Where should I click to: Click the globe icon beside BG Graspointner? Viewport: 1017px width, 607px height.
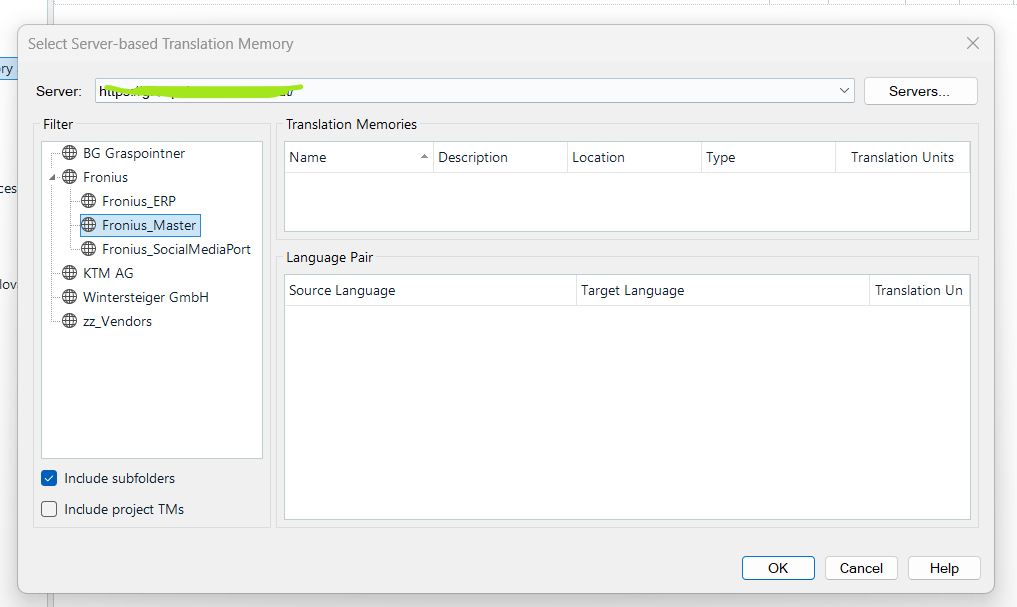coord(69,153)
